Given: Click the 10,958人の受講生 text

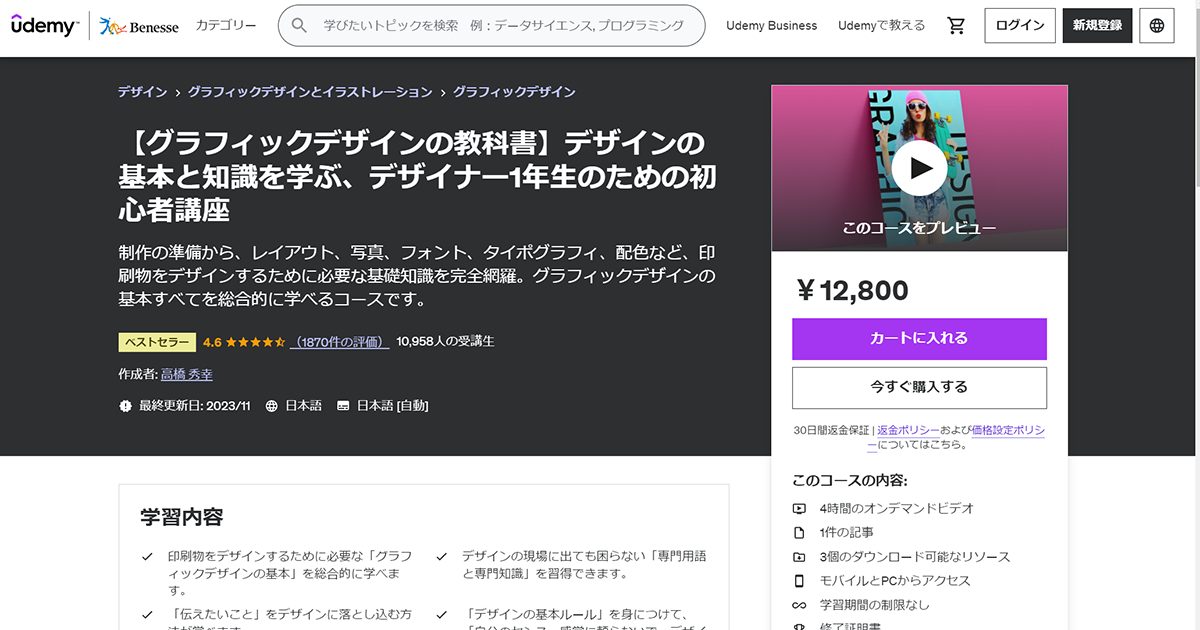Looking at the screenshot, I should tap(445, 342).
